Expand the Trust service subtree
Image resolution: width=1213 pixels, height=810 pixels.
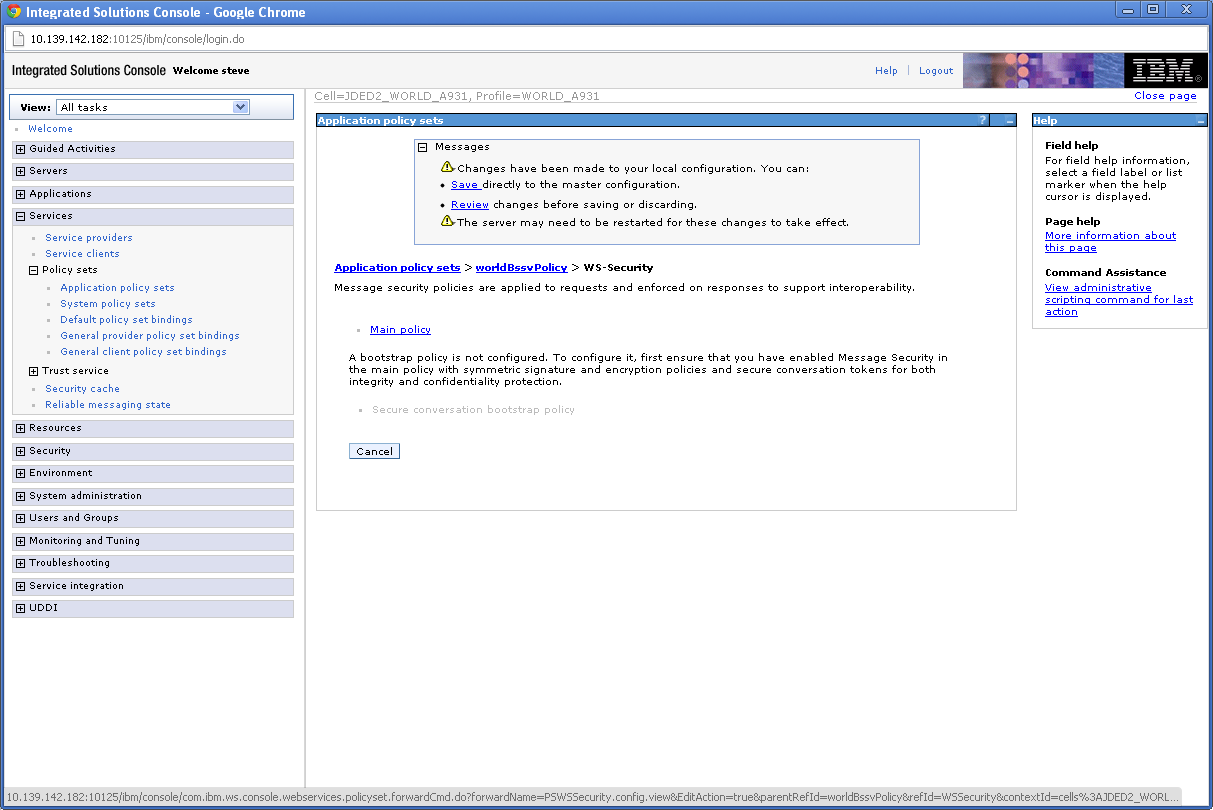pos(33,371)
